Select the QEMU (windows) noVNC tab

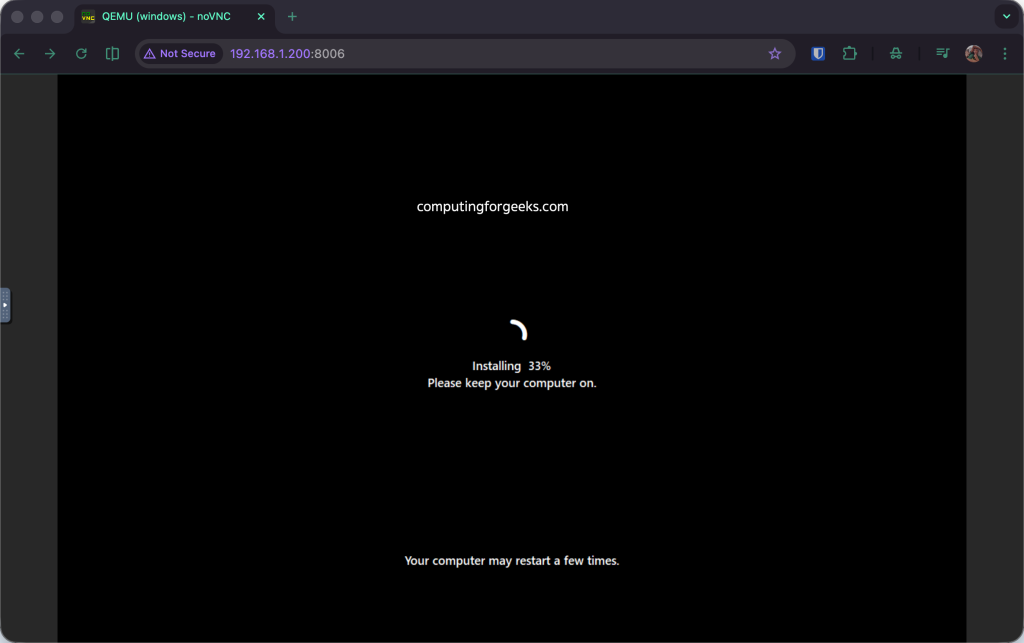click(165, 16)
